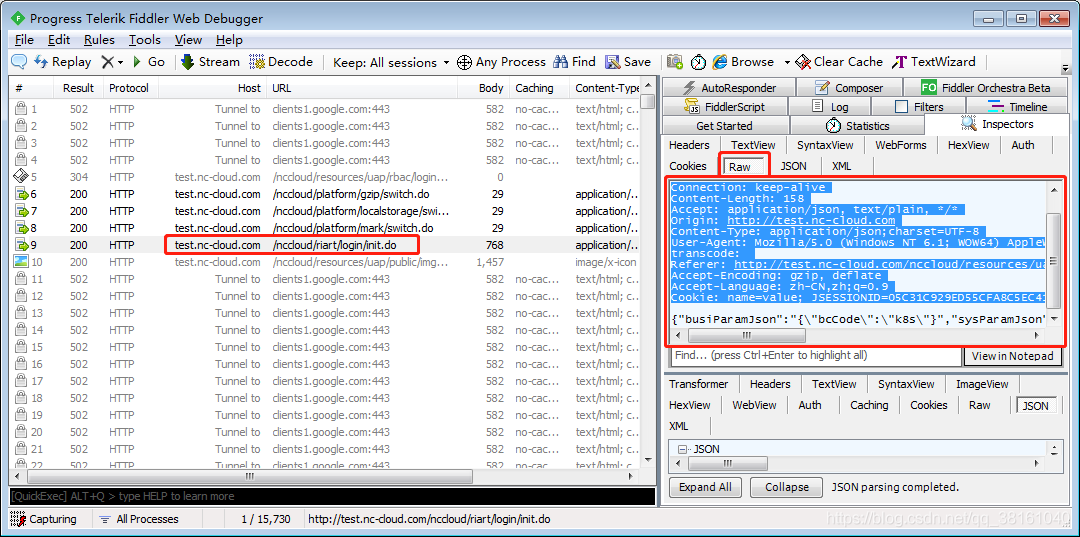
Task: Click the raw request horizontal scrollbar thumb
Action: tap(747, 335)
